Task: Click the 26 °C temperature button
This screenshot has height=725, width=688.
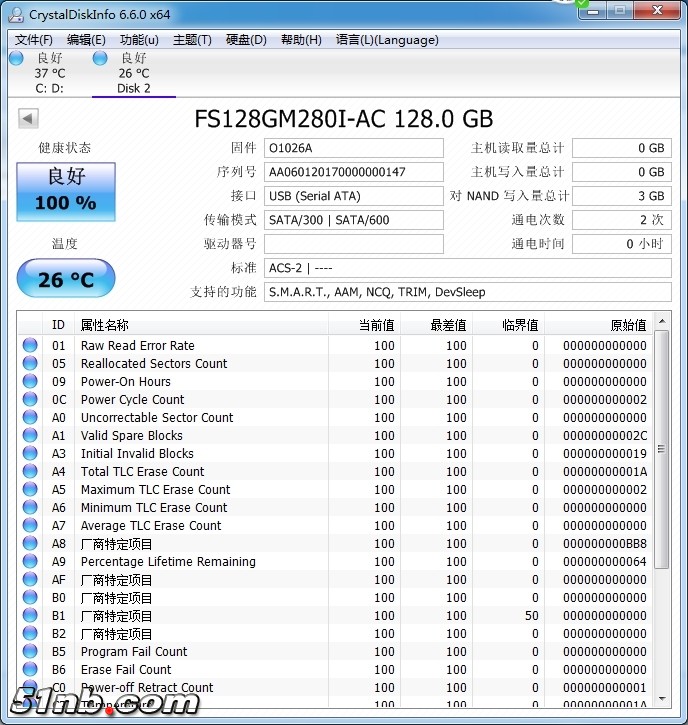Action: (x=66, y=279)
